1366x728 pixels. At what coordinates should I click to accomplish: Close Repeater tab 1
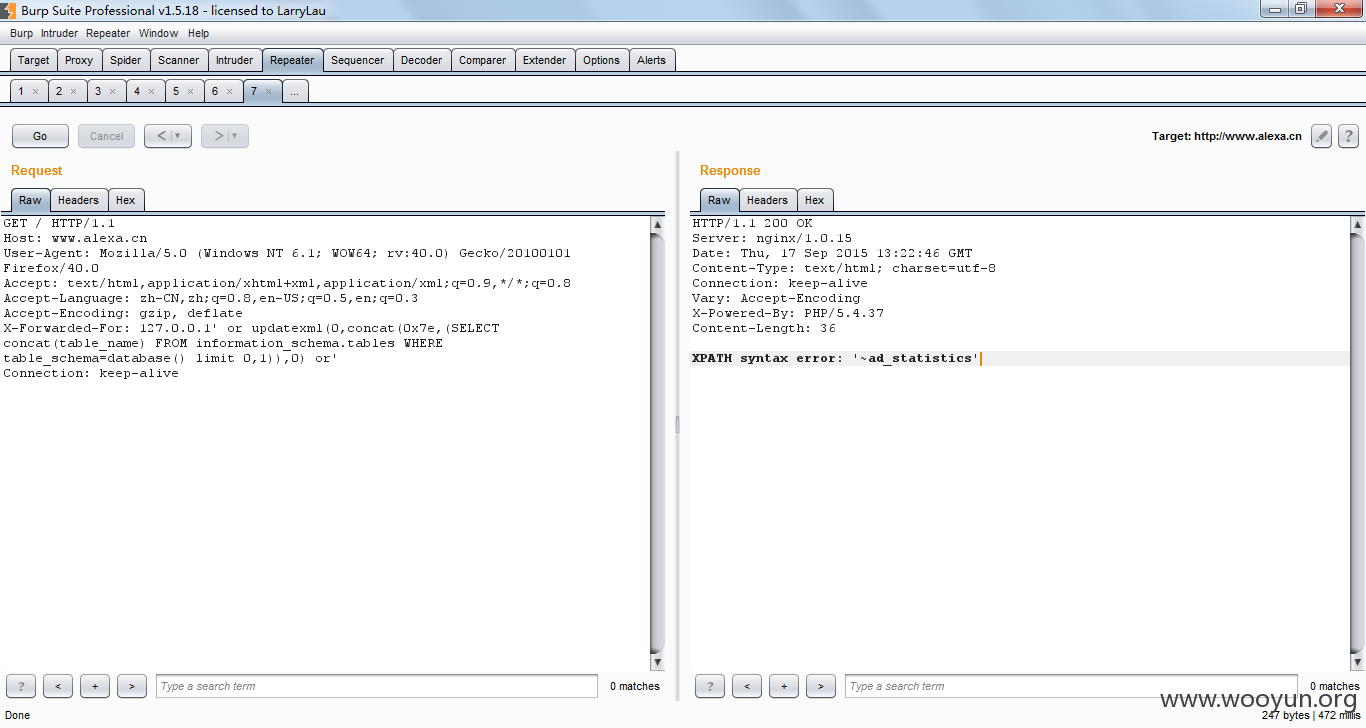pos(35,91)
